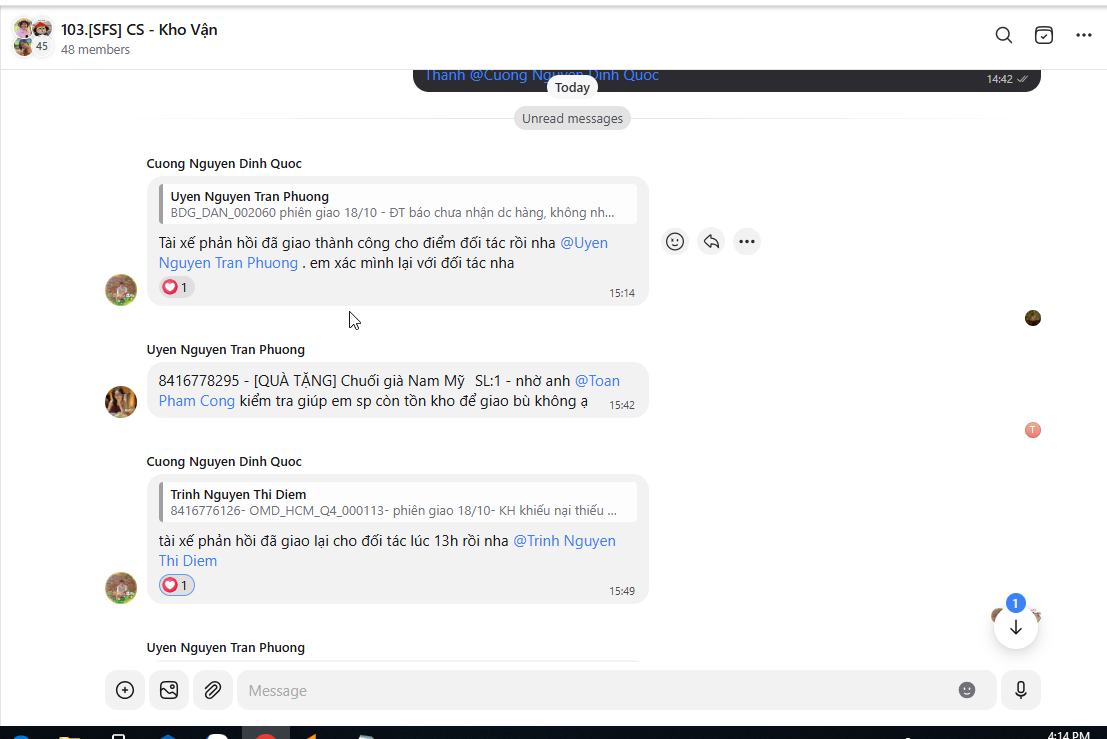Click the red T read-receipt avatar
The image size is (1107, 739).
tap(1033, 430)
